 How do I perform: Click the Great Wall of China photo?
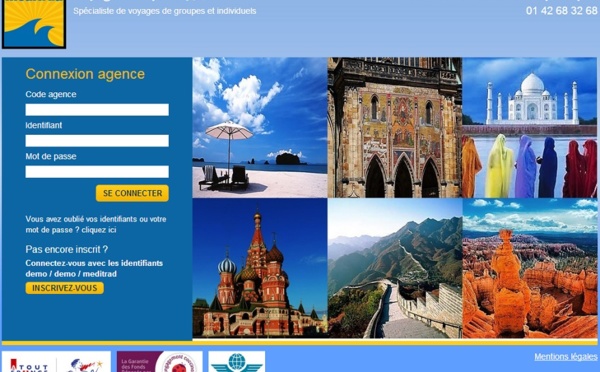click(395, 268)
